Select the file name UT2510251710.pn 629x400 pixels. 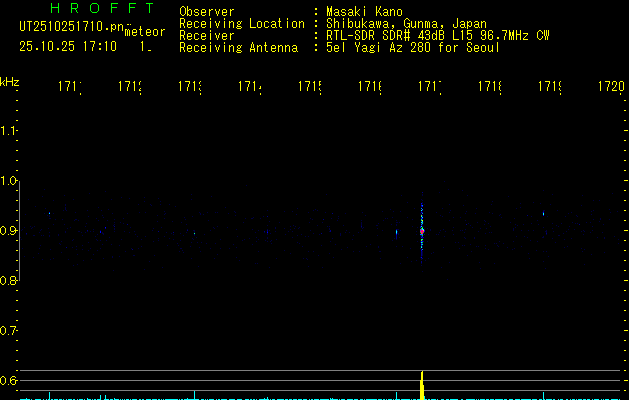tap(71, 27)
